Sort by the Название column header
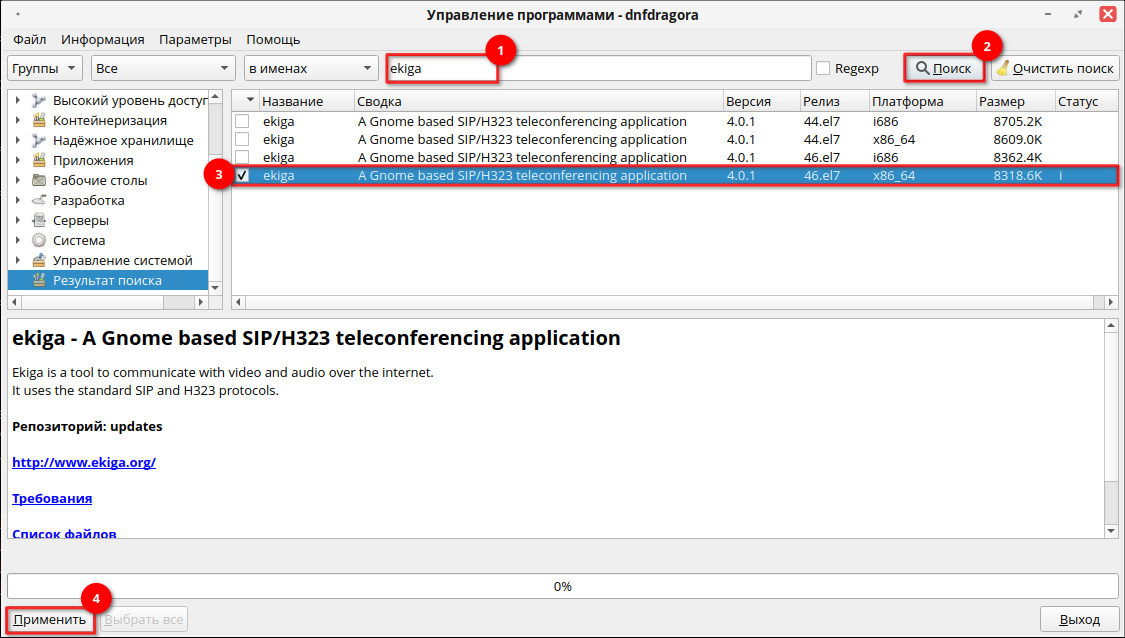The height and width of the screenshot is (638, 1125). pos(306,101)
